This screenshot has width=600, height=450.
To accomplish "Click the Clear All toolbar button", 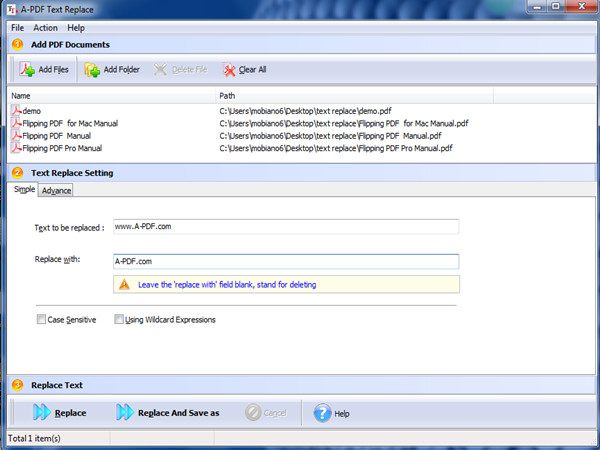I will pyautogui.click(x=244, y=69).
